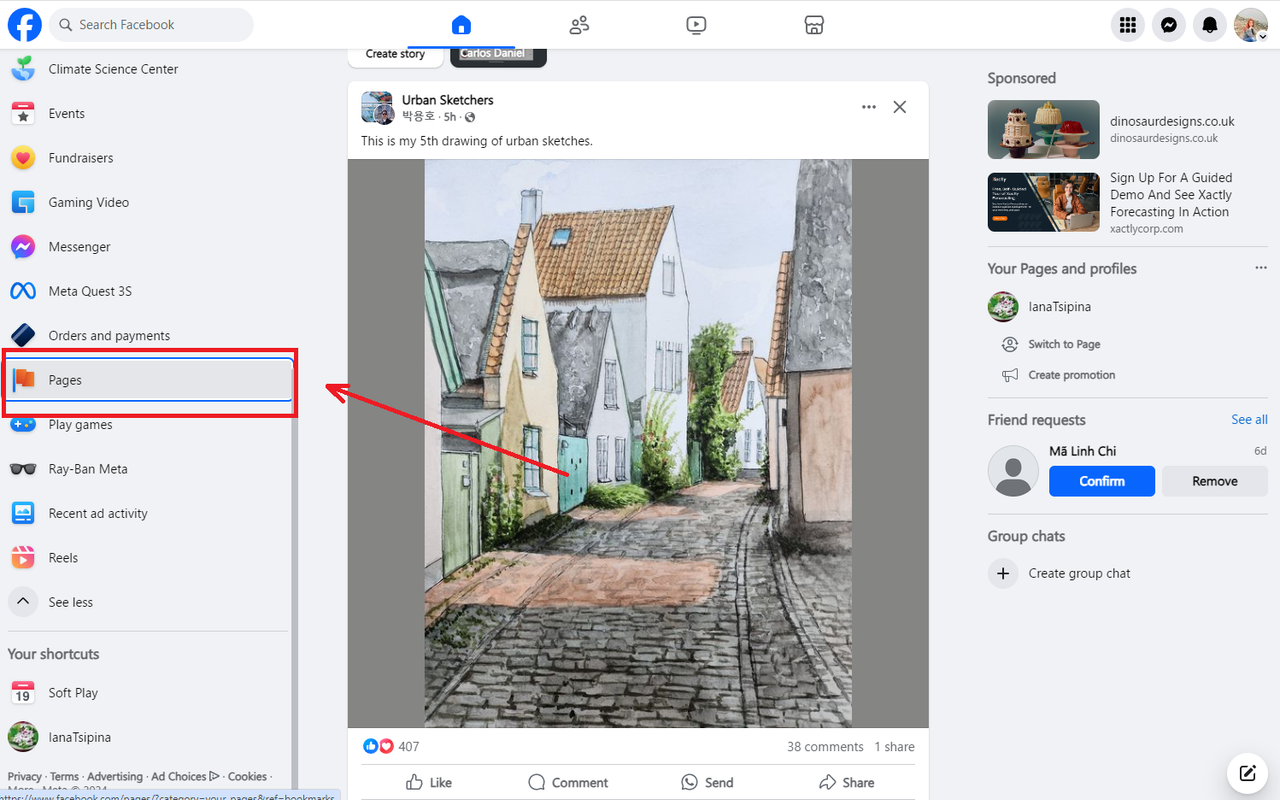Open the Marketplace tab

click(814, 25)
